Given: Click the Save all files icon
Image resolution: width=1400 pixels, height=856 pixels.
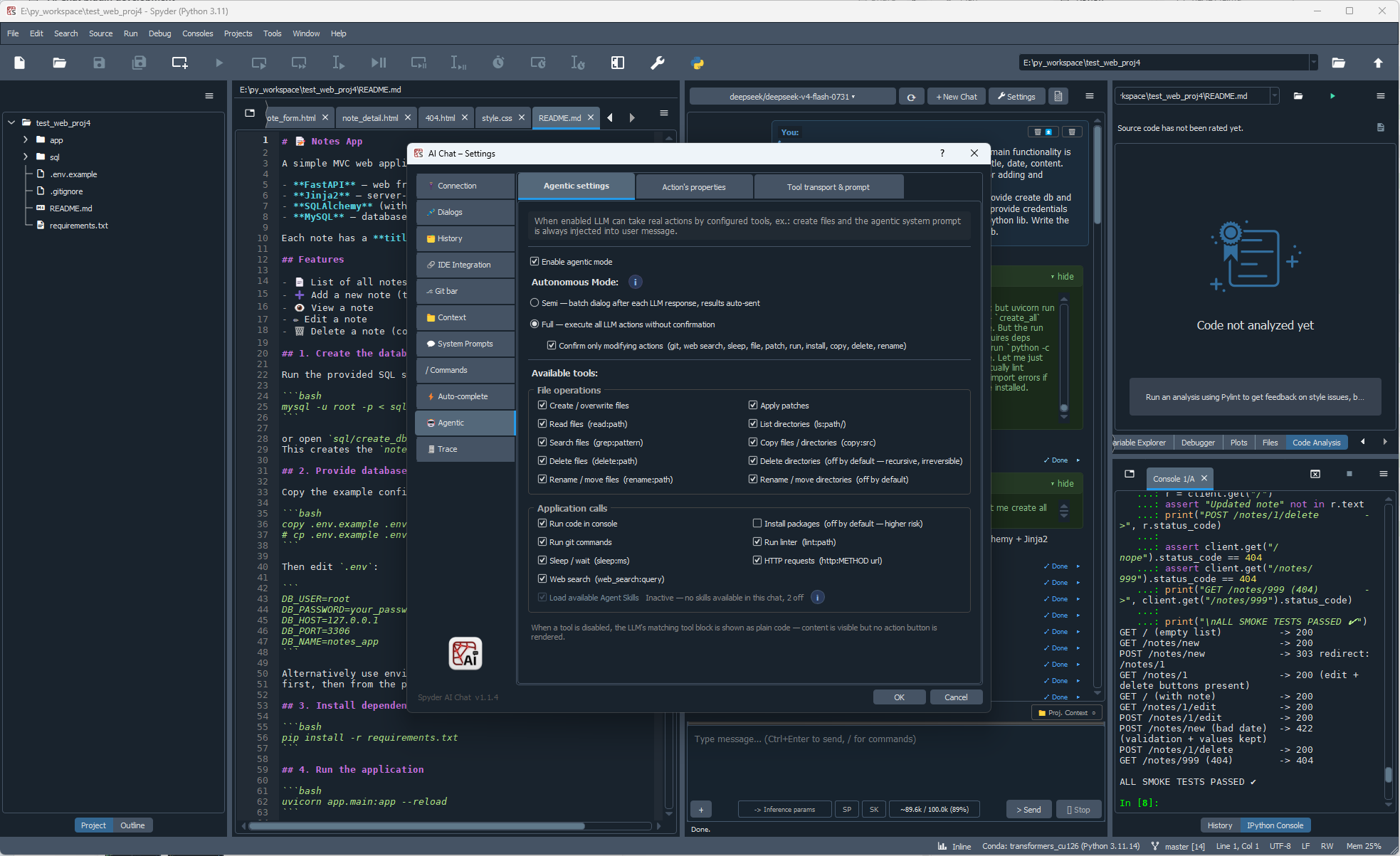Looking at the screenshot, I should click(139, 63).
